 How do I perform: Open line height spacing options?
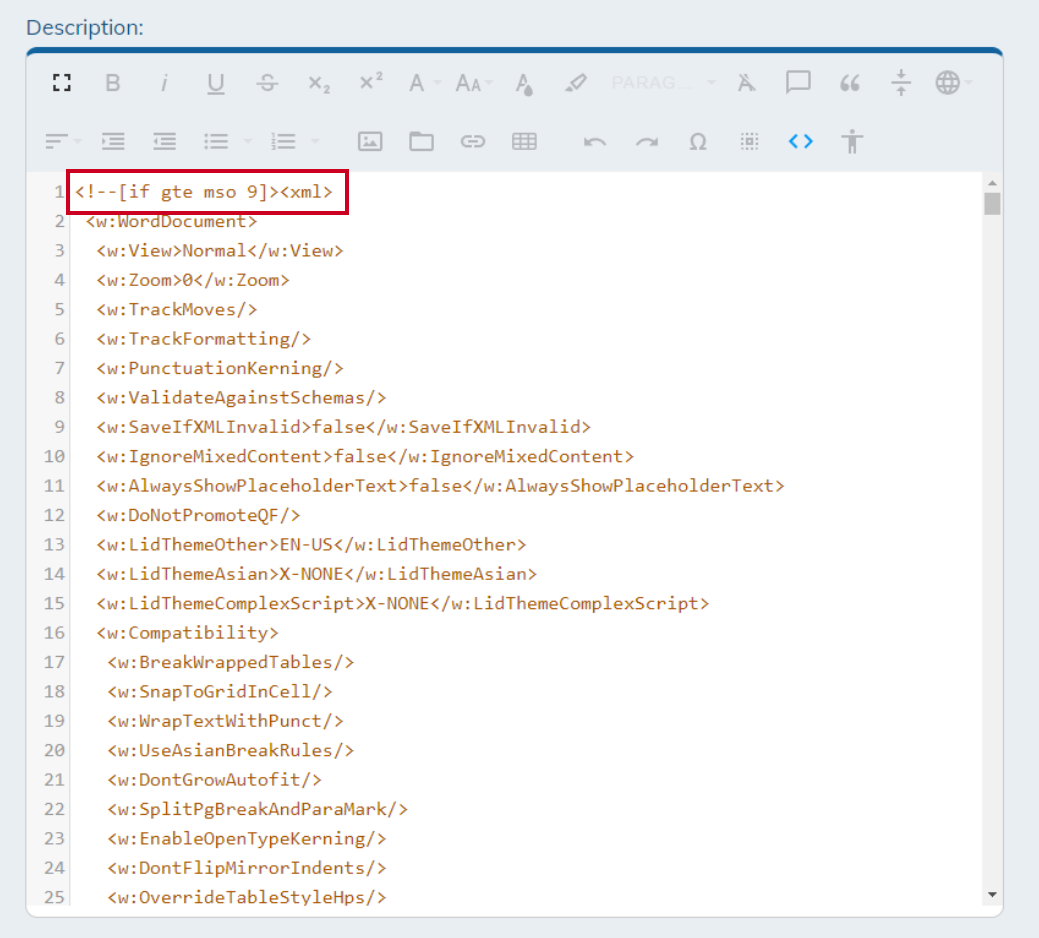click(901, 83)
